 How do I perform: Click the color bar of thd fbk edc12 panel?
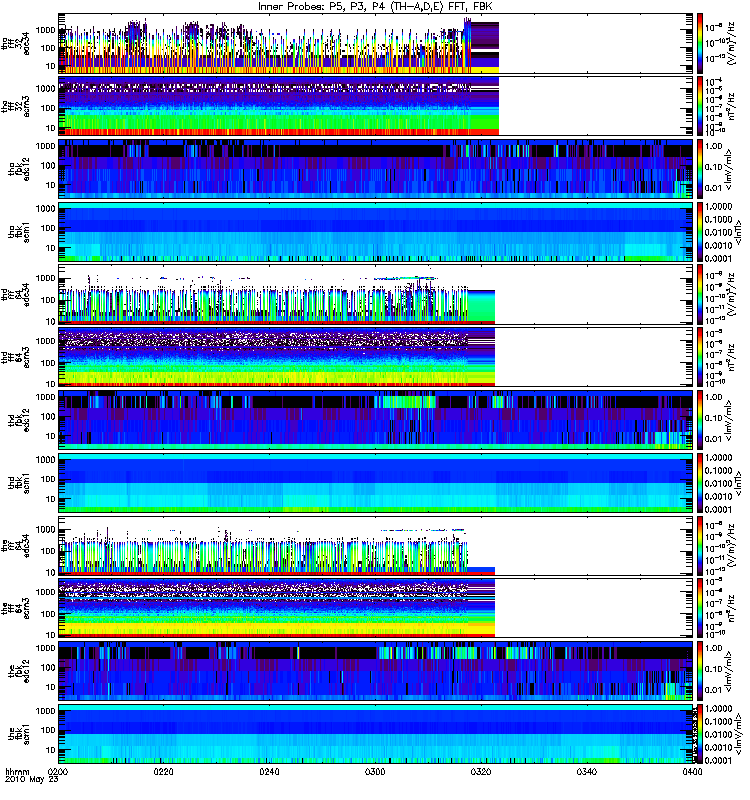click(700, 420)
